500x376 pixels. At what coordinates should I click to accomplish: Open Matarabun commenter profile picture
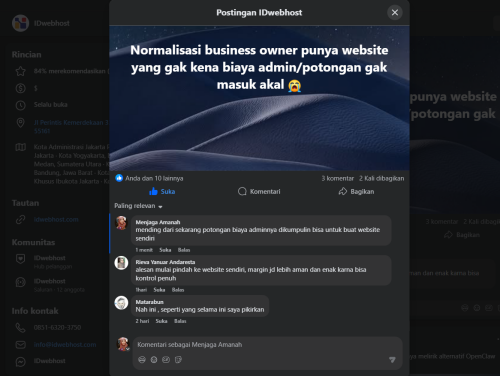coord(121,303)
